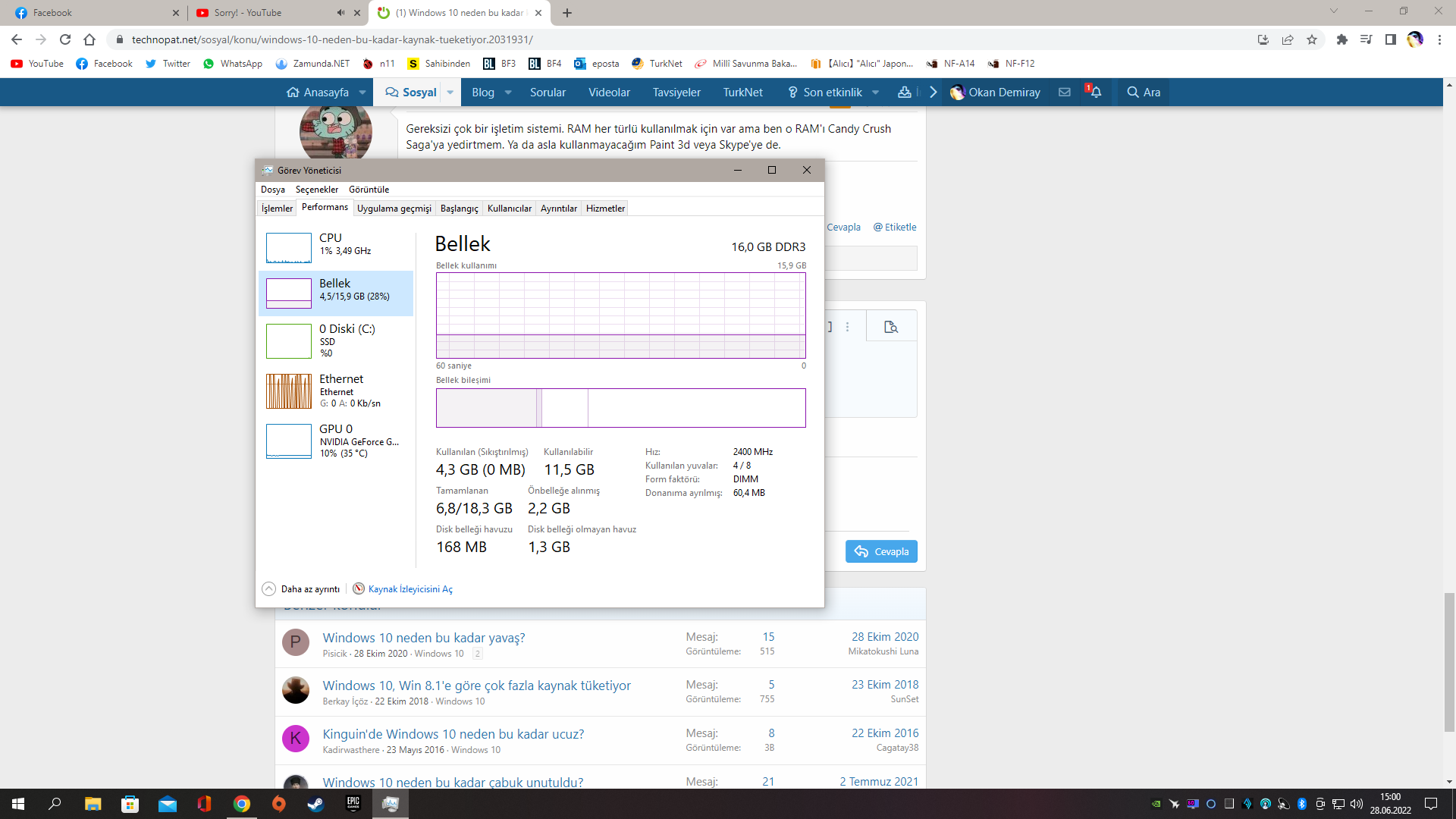Click the blue Cevapla button
Screen dimensions: 1456x819
click(x=881, y=551)
